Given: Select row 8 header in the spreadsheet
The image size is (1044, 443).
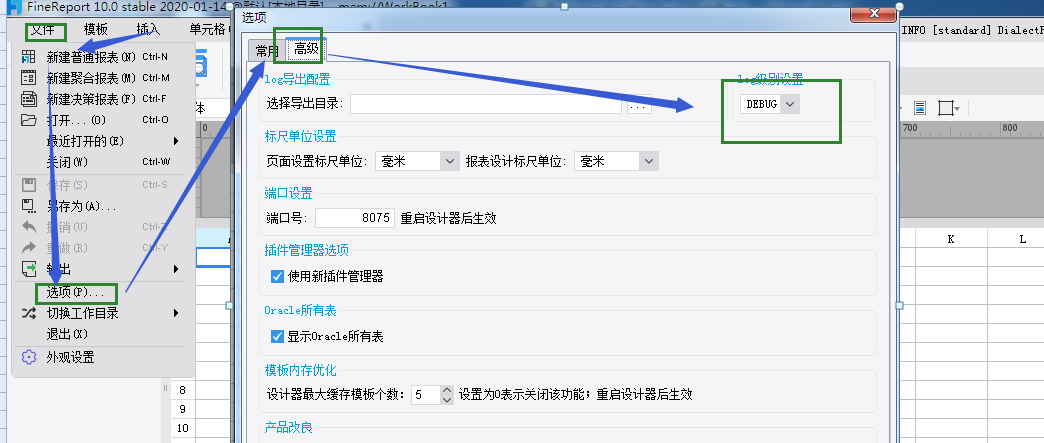Looking at the screenshot, I should 182,390.
